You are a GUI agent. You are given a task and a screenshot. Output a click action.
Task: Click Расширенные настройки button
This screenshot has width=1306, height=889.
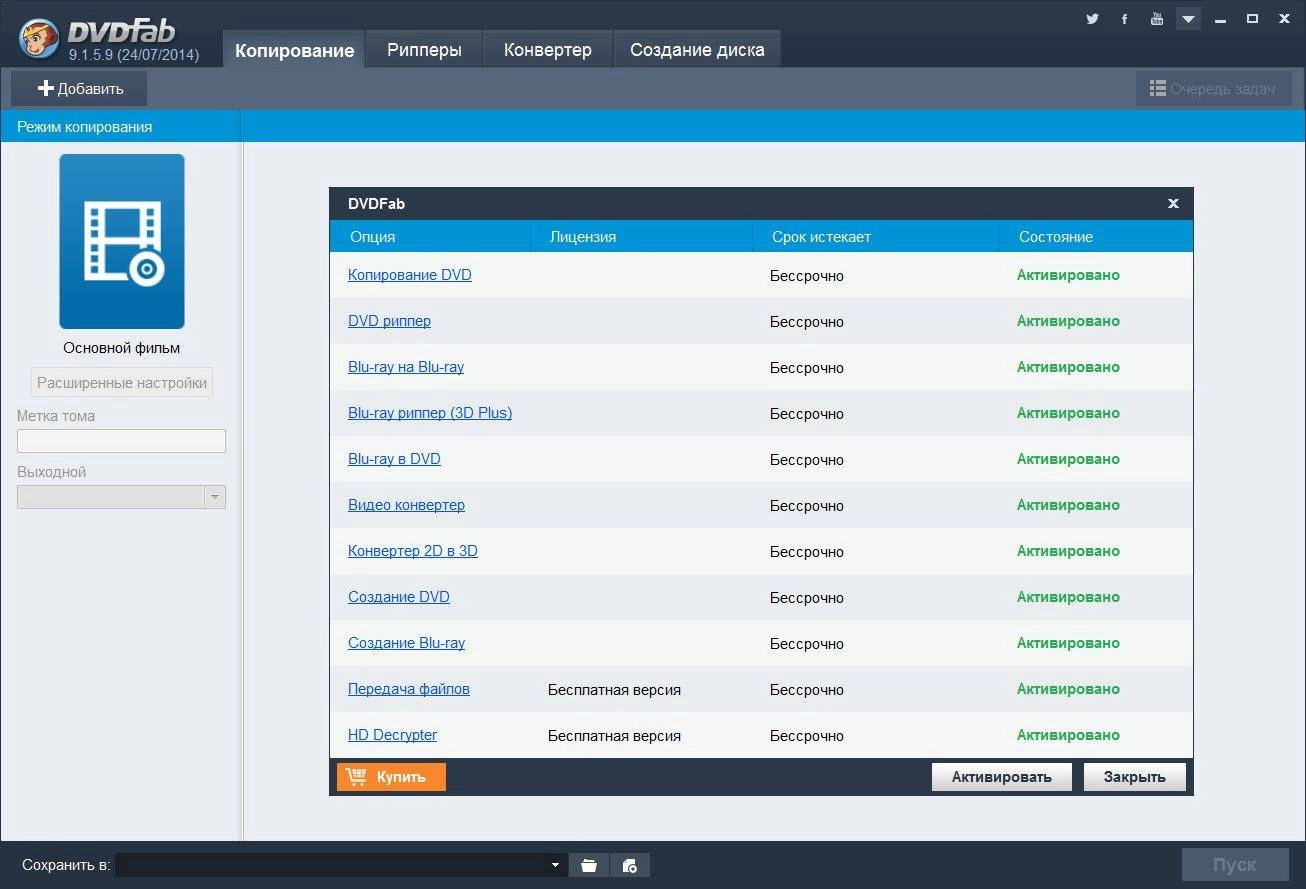122,382
